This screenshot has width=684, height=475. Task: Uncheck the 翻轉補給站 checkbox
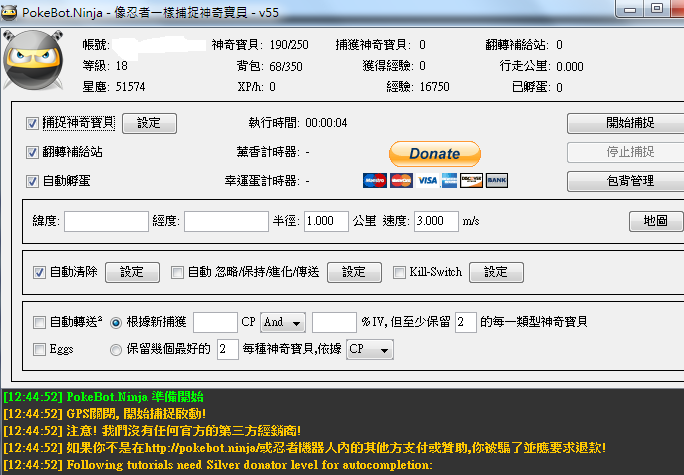[32, 152]
